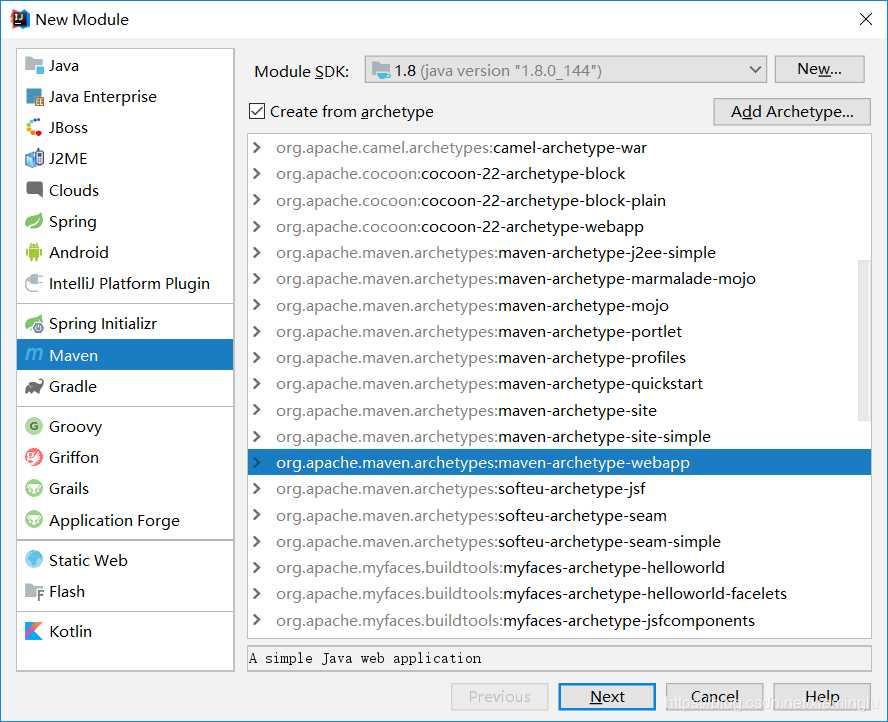The image size is (888, 722).
Task: Click the Clouds speech bubble icon
Action: tap(34, 190)
